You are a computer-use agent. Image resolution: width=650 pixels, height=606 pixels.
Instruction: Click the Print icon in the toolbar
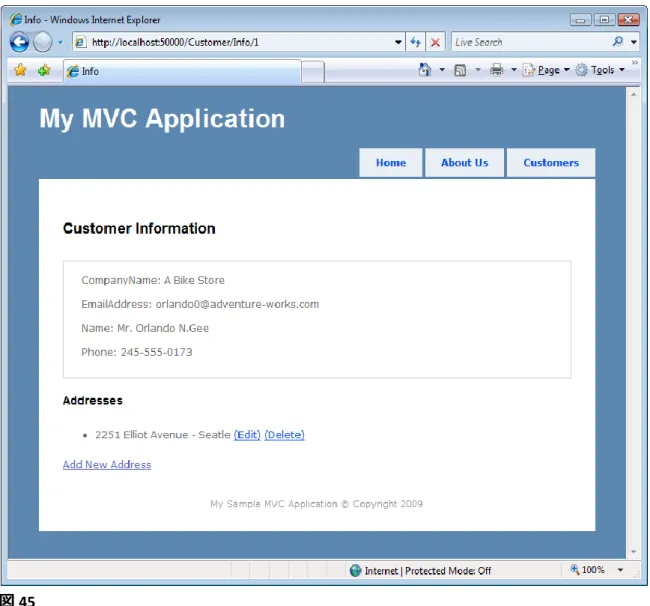(496, 70)
